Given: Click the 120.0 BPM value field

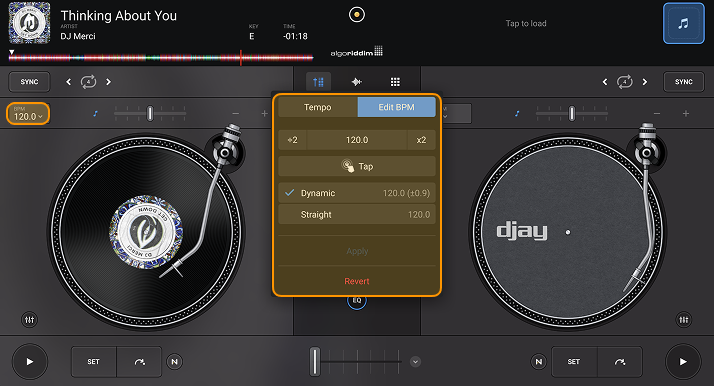Looking at the screenshot, I should coord(357,140).
